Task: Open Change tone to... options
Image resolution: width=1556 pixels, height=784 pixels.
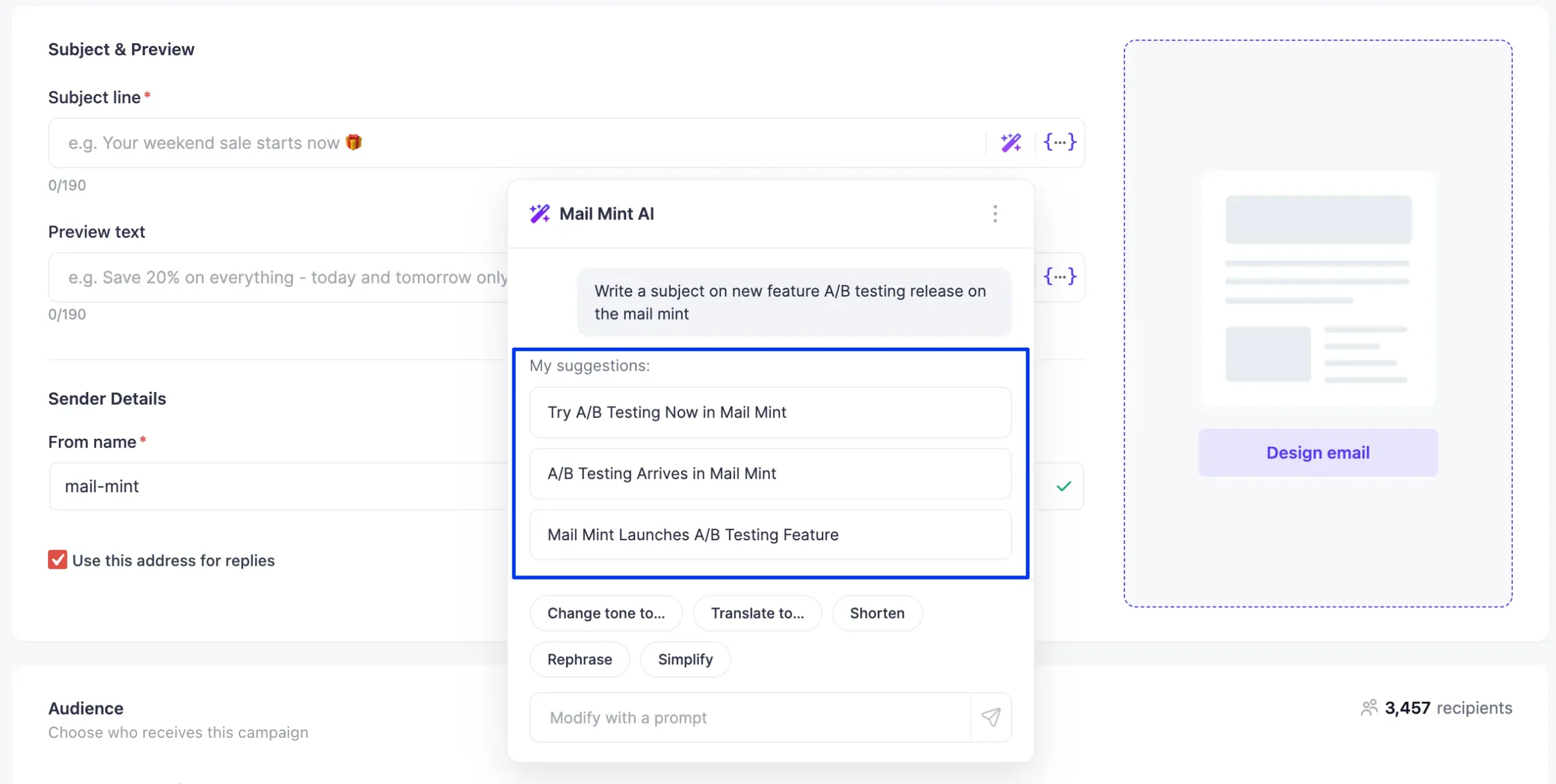Action: pyautogui.click(x=606, y=613)
